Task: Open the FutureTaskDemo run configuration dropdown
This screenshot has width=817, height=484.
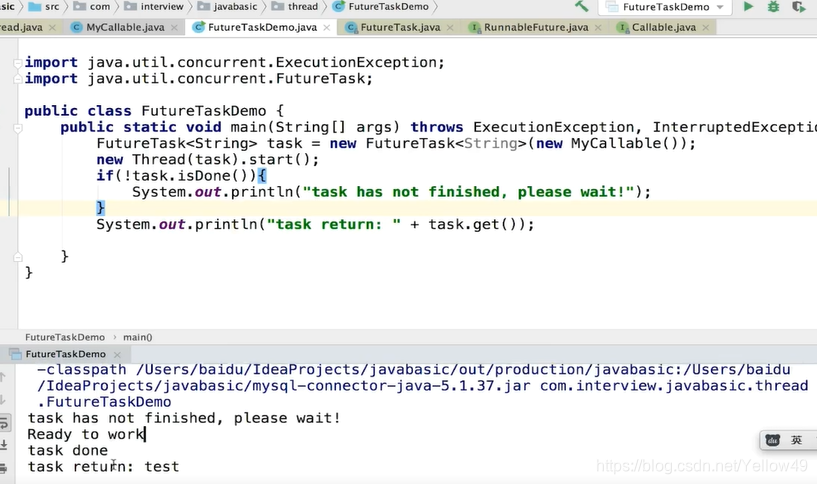Action: pos(665,7)
